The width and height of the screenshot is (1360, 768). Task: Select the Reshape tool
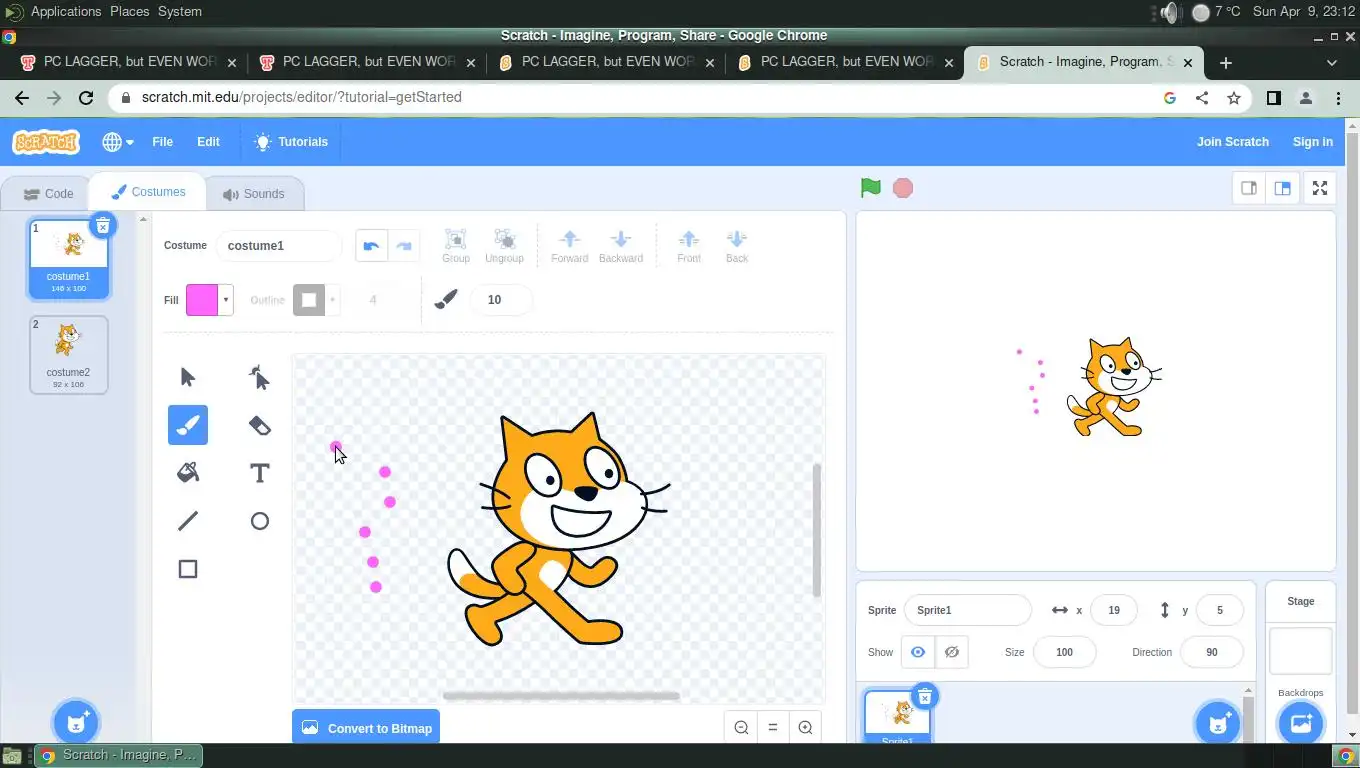(259, 377)
